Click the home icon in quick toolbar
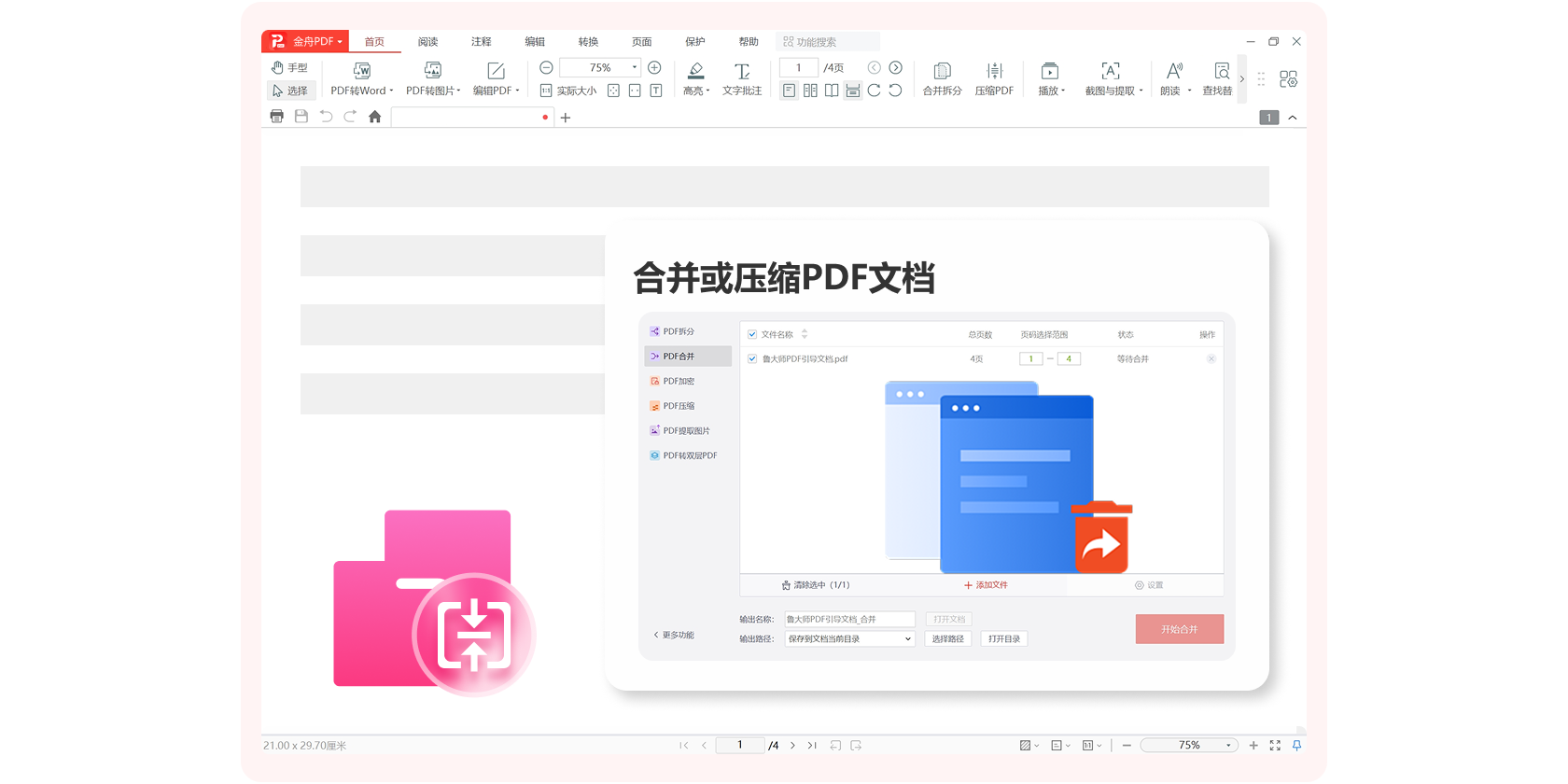Viewport: 1568px width, 784px height. pos(374,117)
